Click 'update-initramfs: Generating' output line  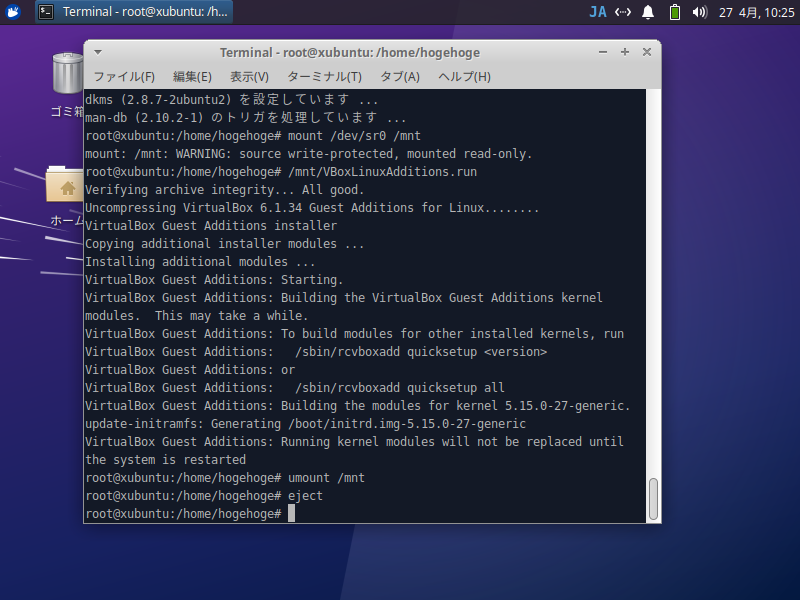[305, 424]
